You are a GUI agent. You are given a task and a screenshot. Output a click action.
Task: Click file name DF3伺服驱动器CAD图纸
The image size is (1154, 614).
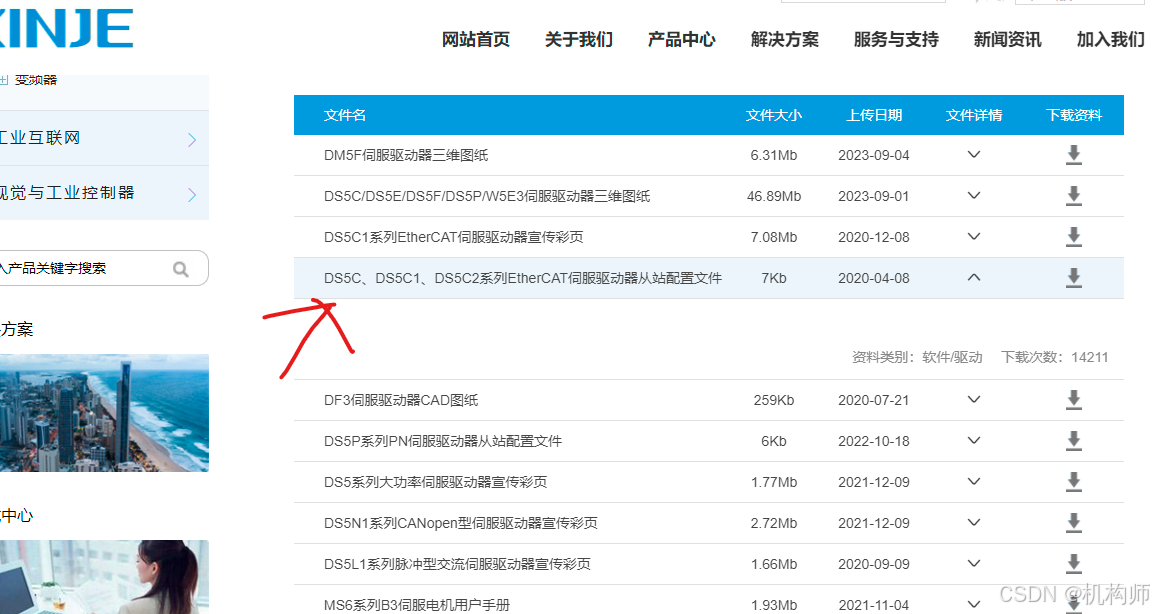click(401, 400)
